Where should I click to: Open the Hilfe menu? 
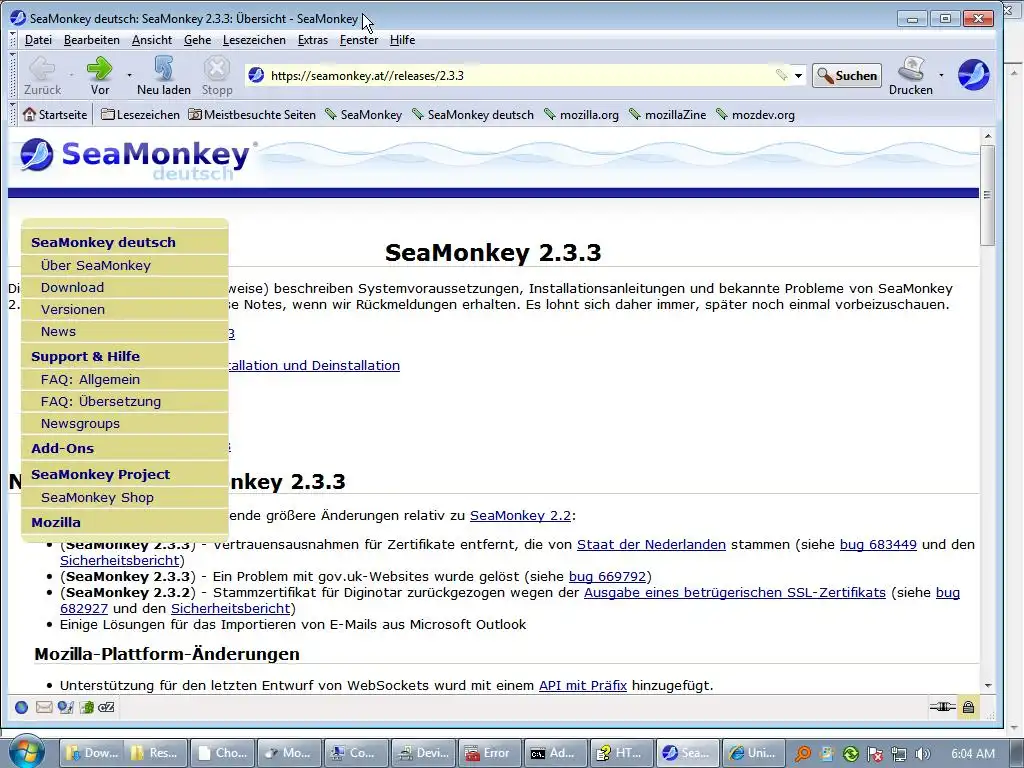[402, 40]
